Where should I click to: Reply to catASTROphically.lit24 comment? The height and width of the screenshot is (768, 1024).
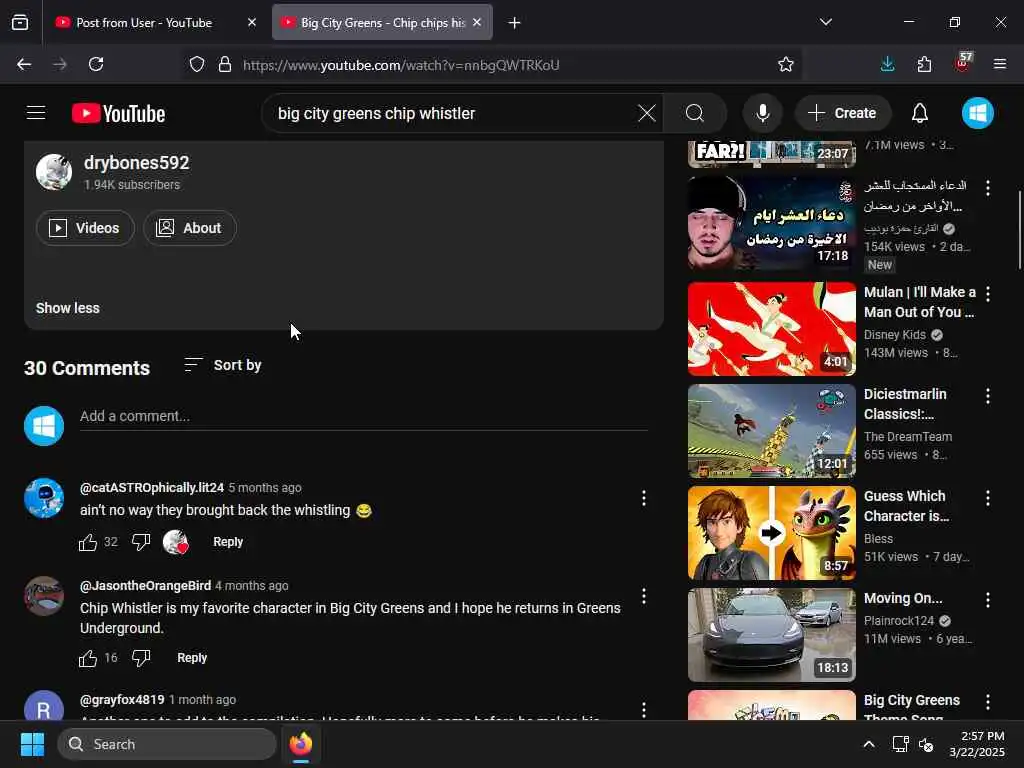[228, 542]
